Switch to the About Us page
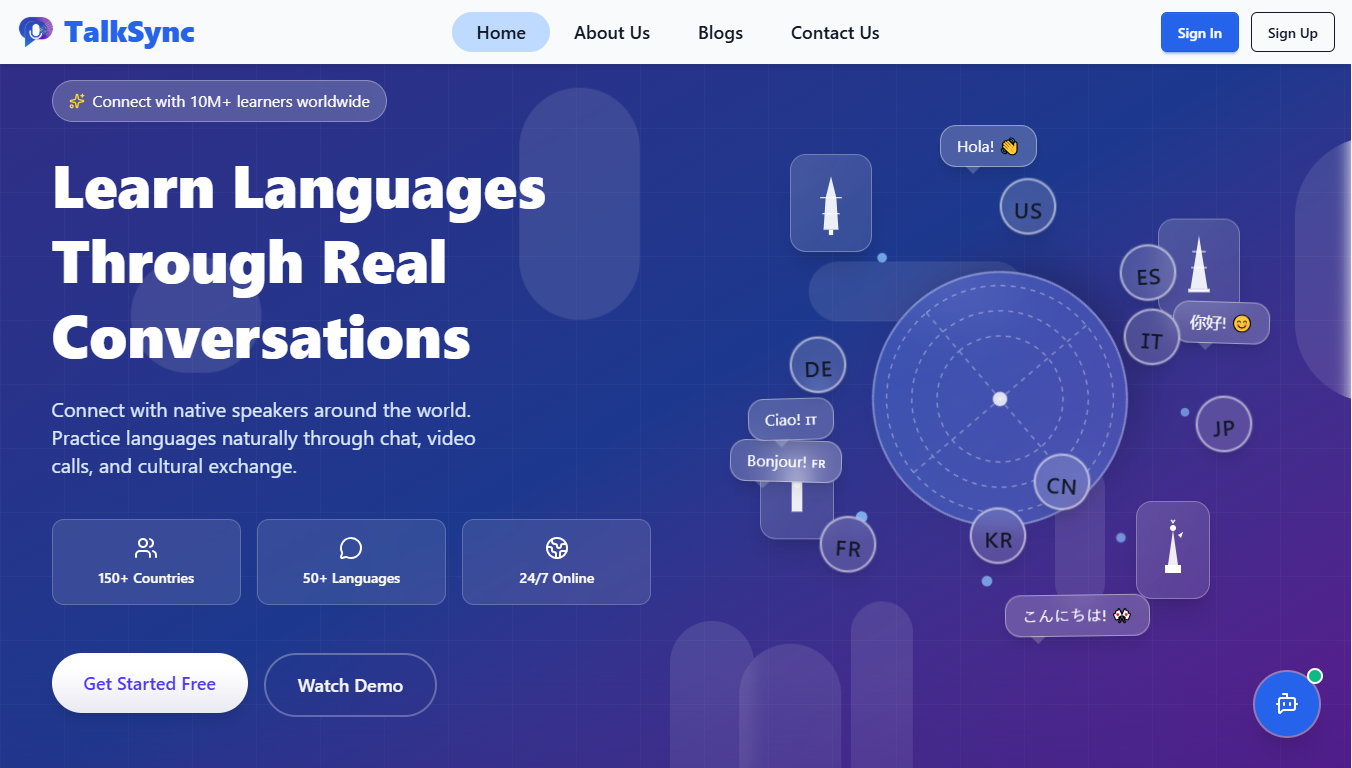 [x=611, y=32]
